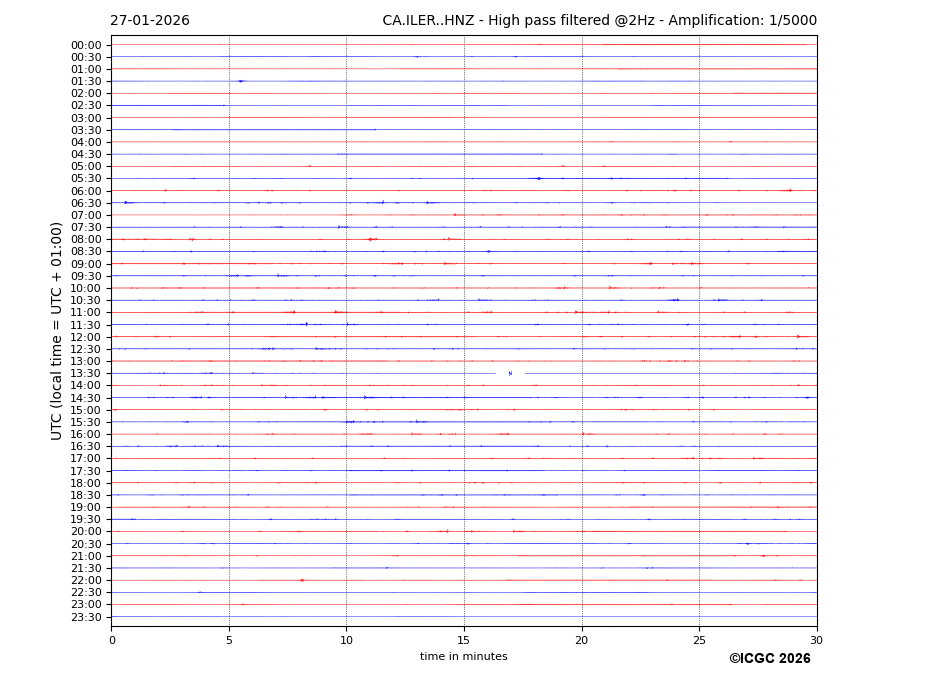Click the 'time in minutes' axis label

(463, 657)
